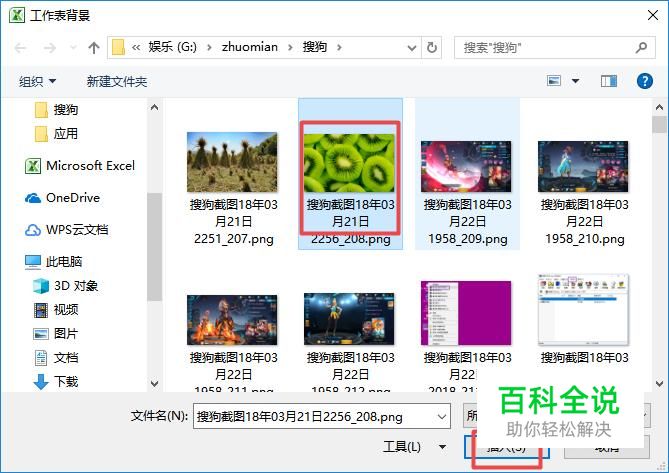Select the file manager window screenshot thumbnail
Screen dimensions: 669x473
click(583, 310)
